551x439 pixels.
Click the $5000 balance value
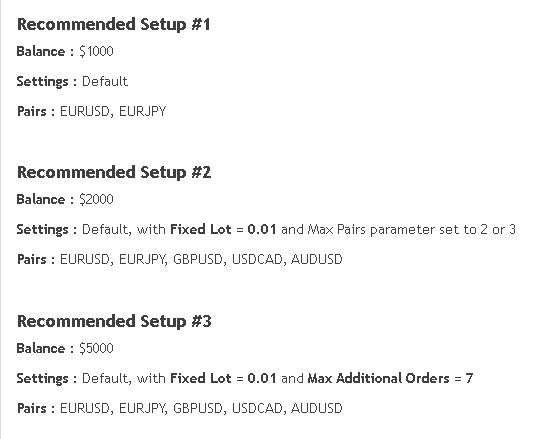point(96,348)
